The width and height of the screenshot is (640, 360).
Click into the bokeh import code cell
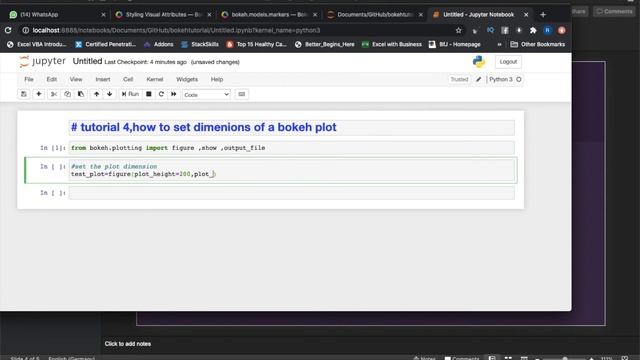(292, 148)
